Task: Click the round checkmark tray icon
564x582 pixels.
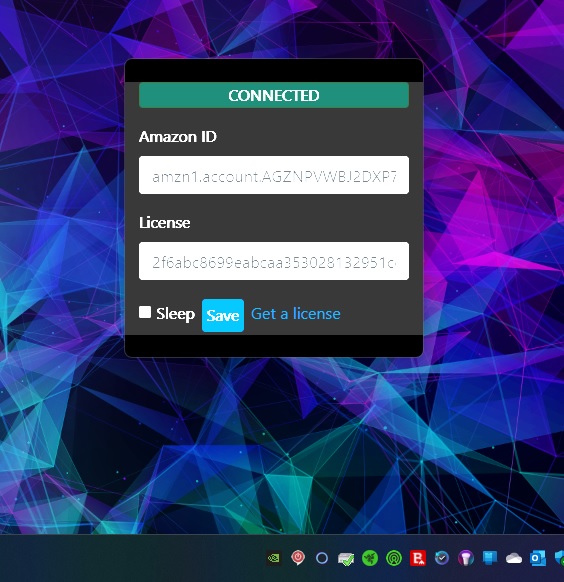Action: coord(442,558)
